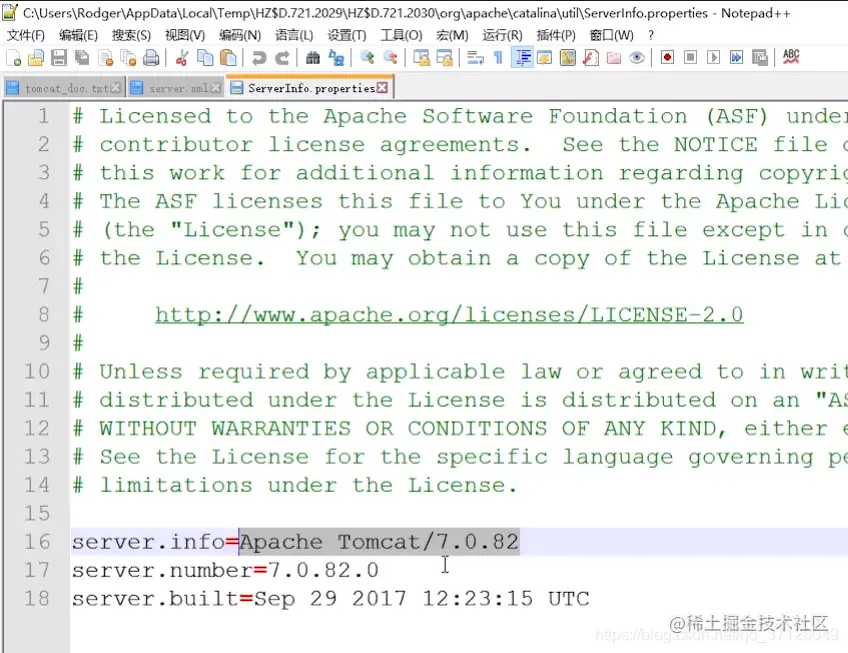The height and width of the screenshot is (653, 848).
Task: Click the server.number=7.0.82.0 line
Action: (225, 571)
